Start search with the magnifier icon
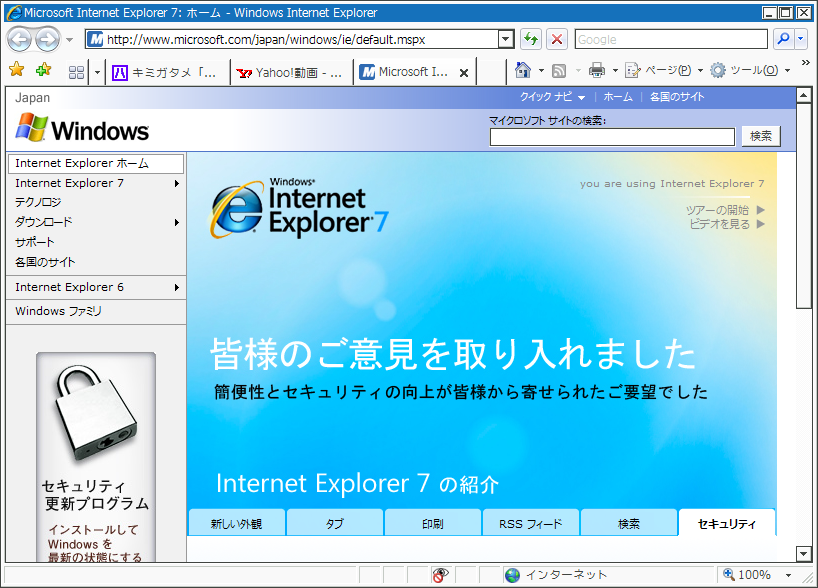 (783, 39)
